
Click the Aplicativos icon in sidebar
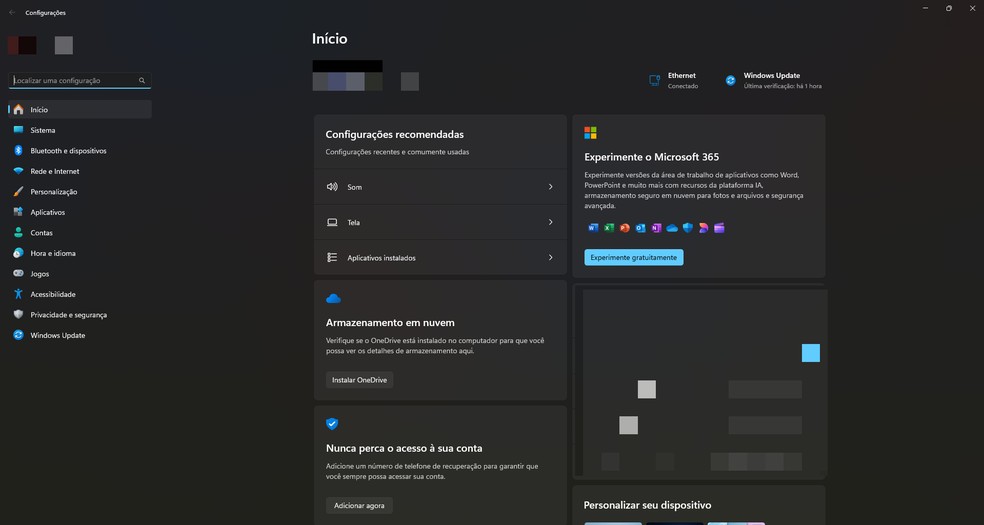18,212
